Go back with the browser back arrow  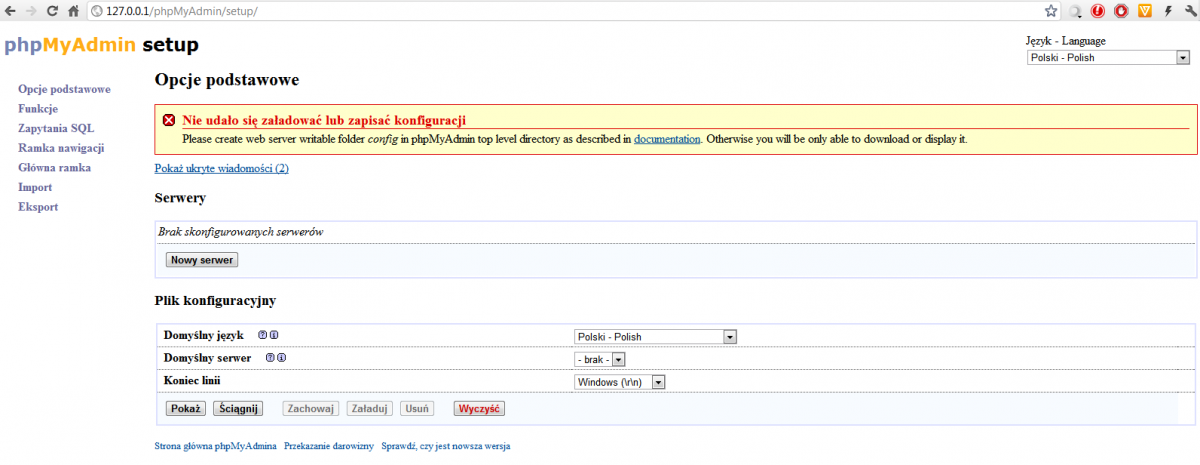(x=10, y=11)
